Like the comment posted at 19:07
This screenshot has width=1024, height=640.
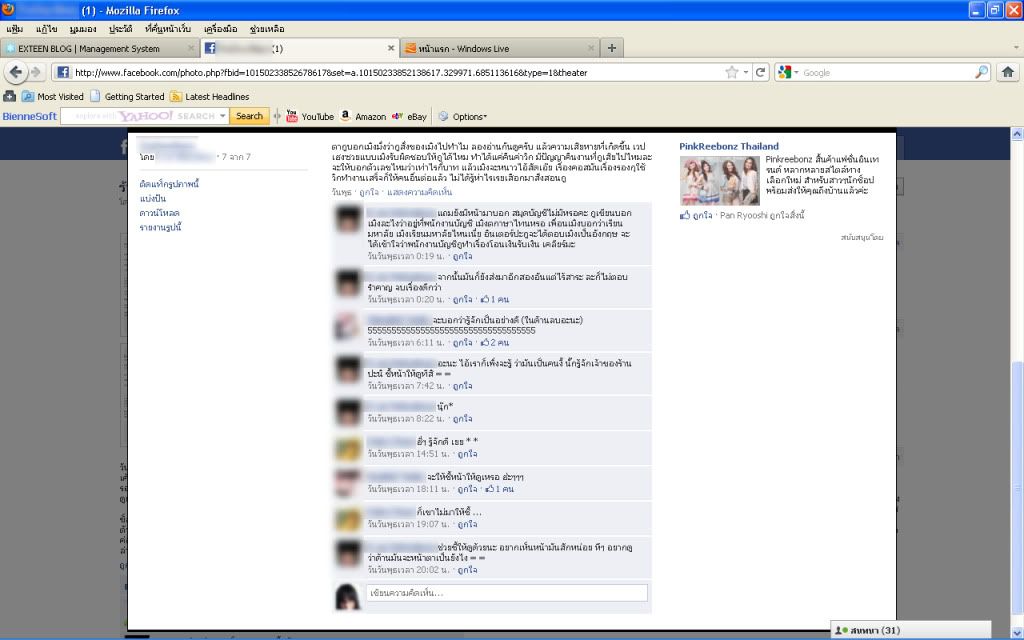(468, 524)
